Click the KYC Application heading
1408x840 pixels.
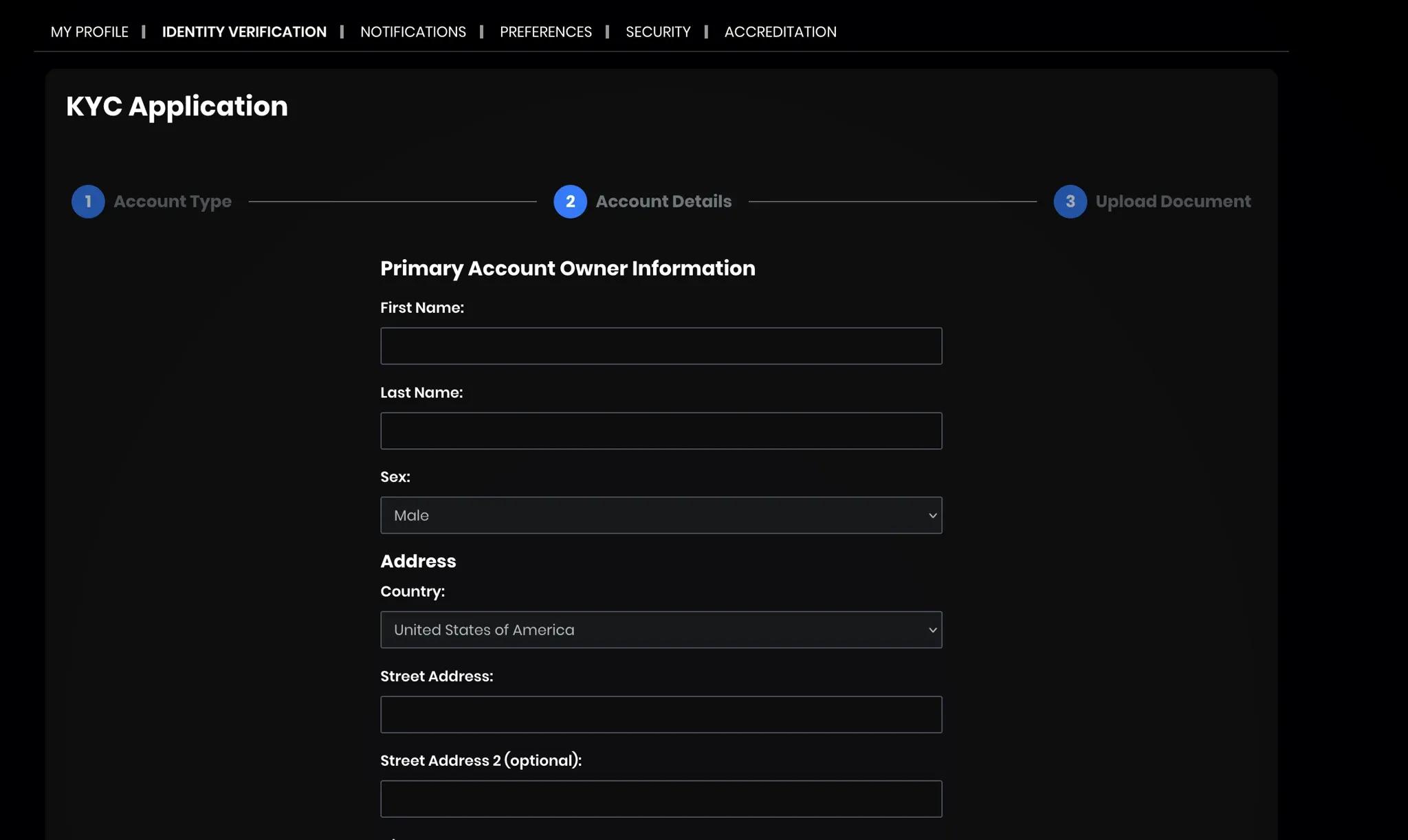[x=177, y=107]
